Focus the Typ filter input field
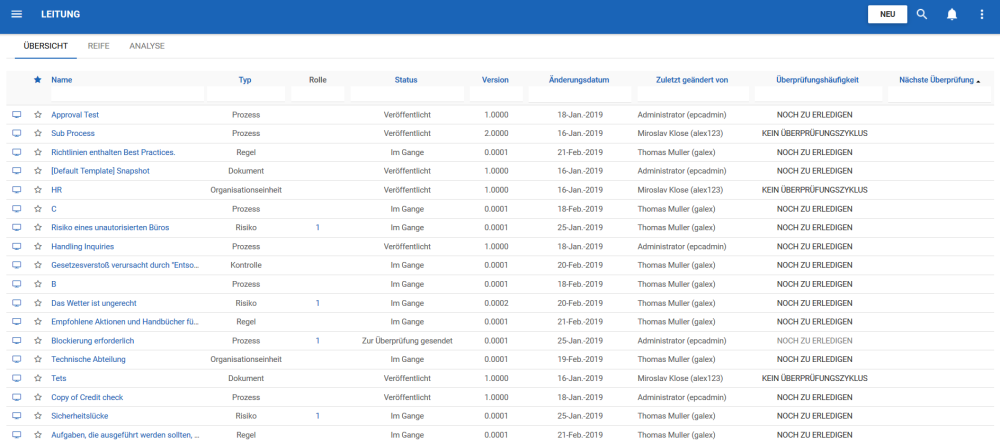1000x444 pixels. pos(246,94)
